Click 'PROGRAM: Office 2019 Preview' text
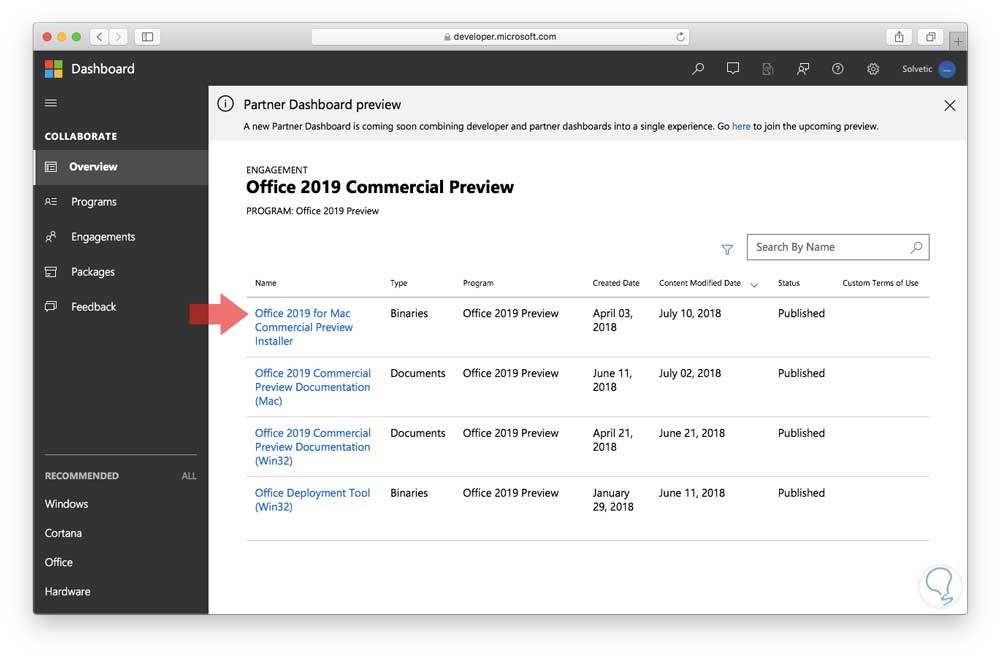This screenshot has height=657, width=1000. pos(312,211)
